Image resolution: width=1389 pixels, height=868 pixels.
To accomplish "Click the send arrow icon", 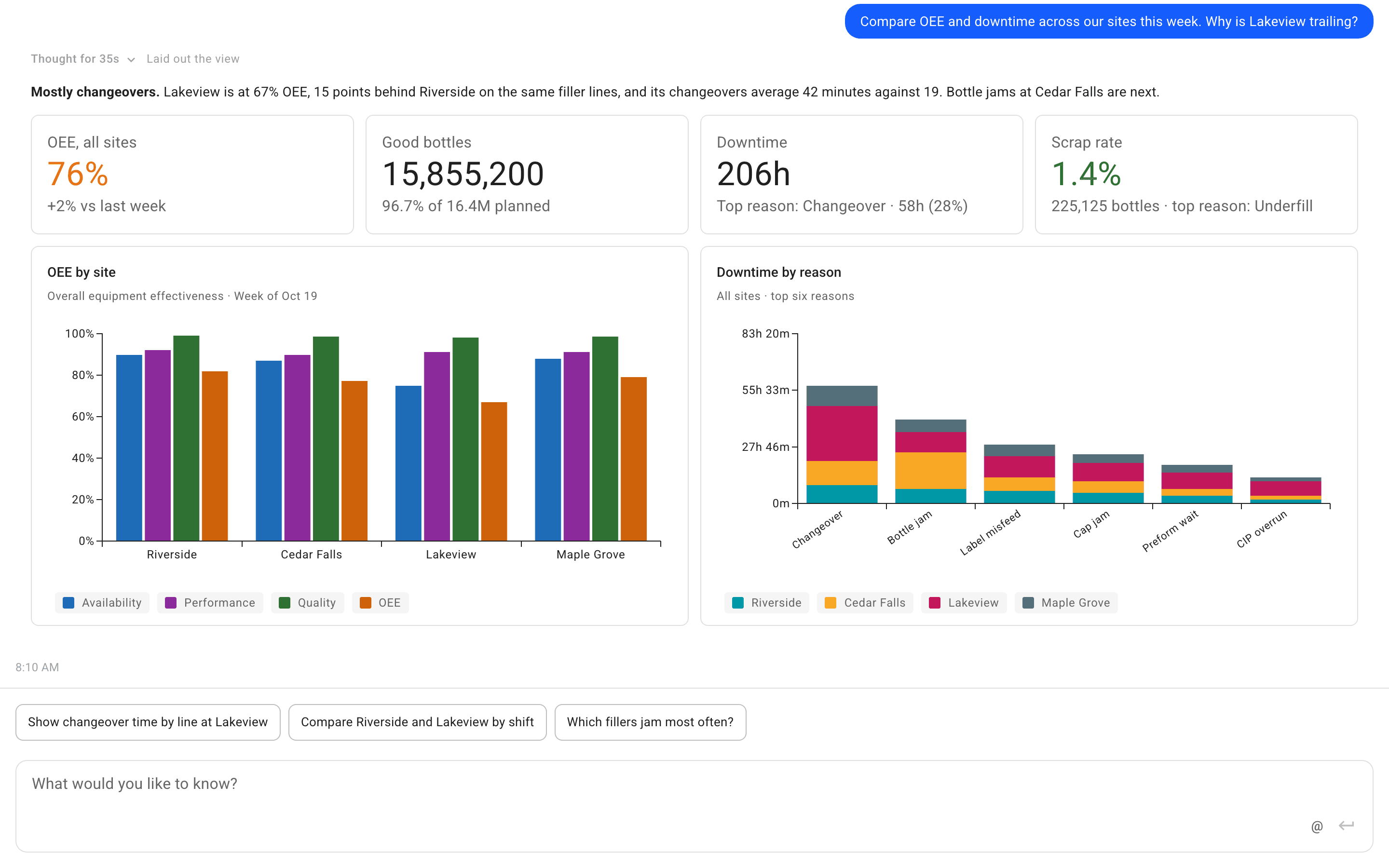I will pos(1346,825).
